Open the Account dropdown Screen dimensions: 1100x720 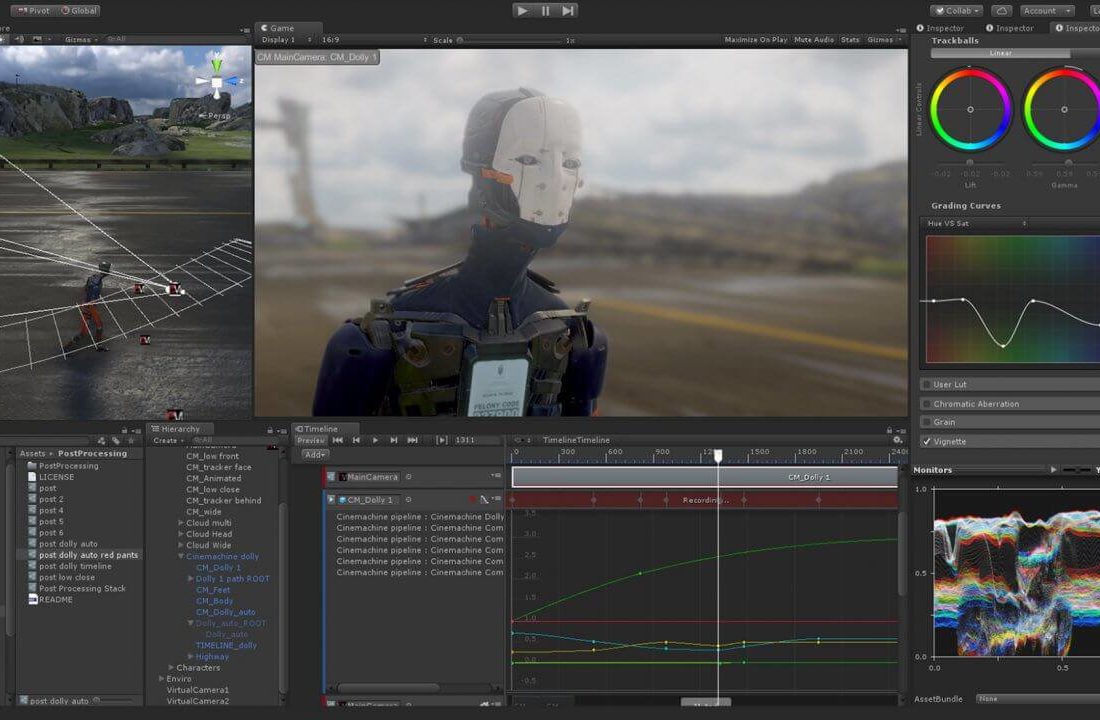click(1045, 11)
